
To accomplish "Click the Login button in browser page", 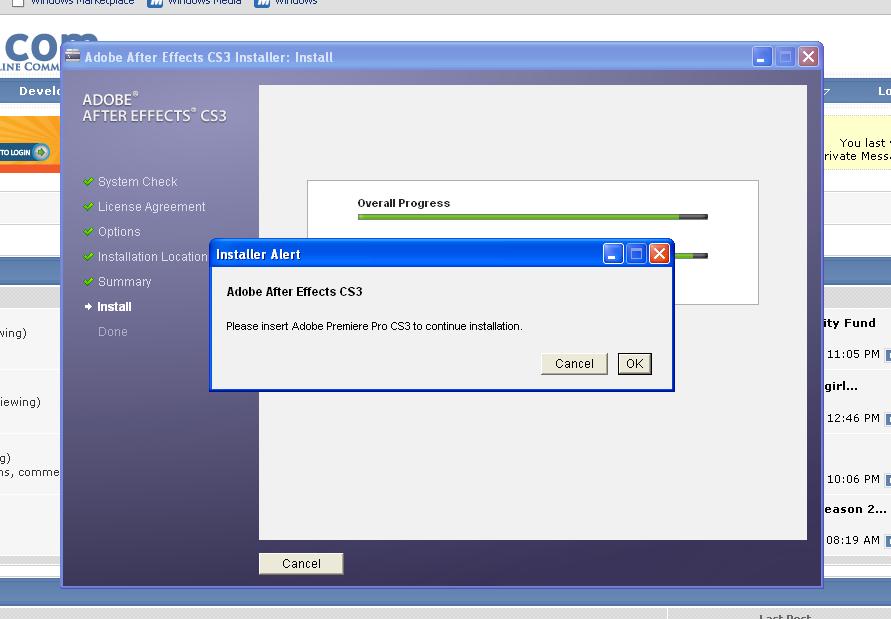I will pyautogui.click(x=24, y=152).
